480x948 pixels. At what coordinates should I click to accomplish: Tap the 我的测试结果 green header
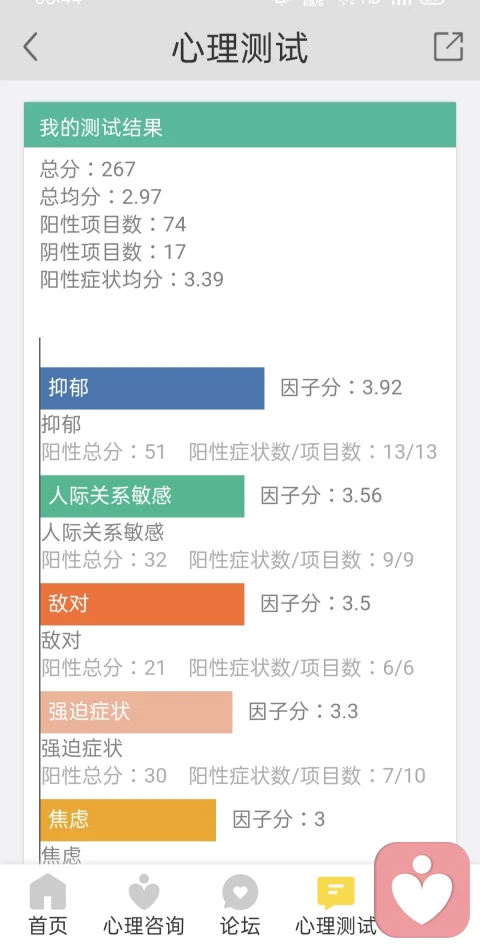tap(240, 125)
